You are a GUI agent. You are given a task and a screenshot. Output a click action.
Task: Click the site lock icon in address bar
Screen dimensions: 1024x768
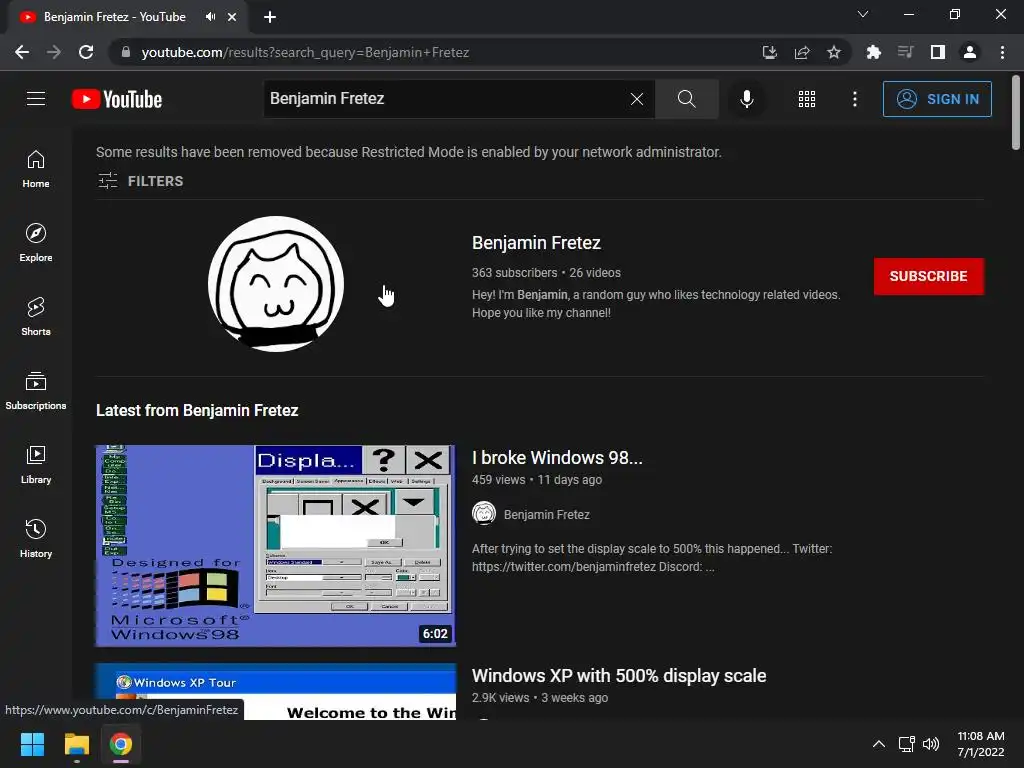coord(125,52)
